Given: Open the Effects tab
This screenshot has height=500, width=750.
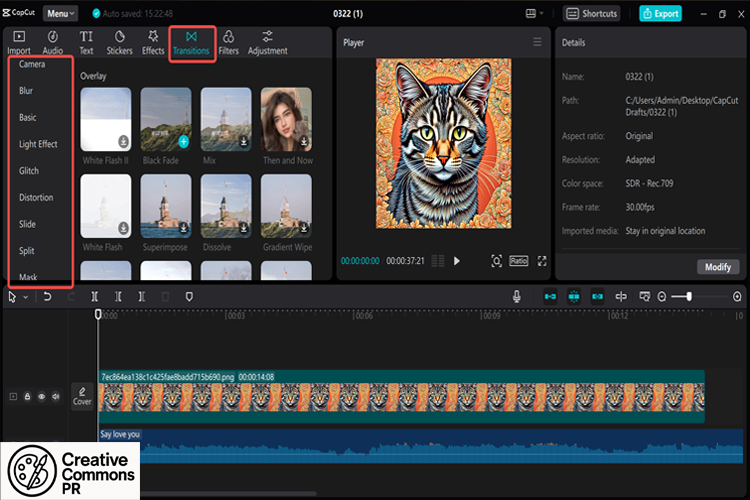Looking at the screenshot, I should 153,43.
